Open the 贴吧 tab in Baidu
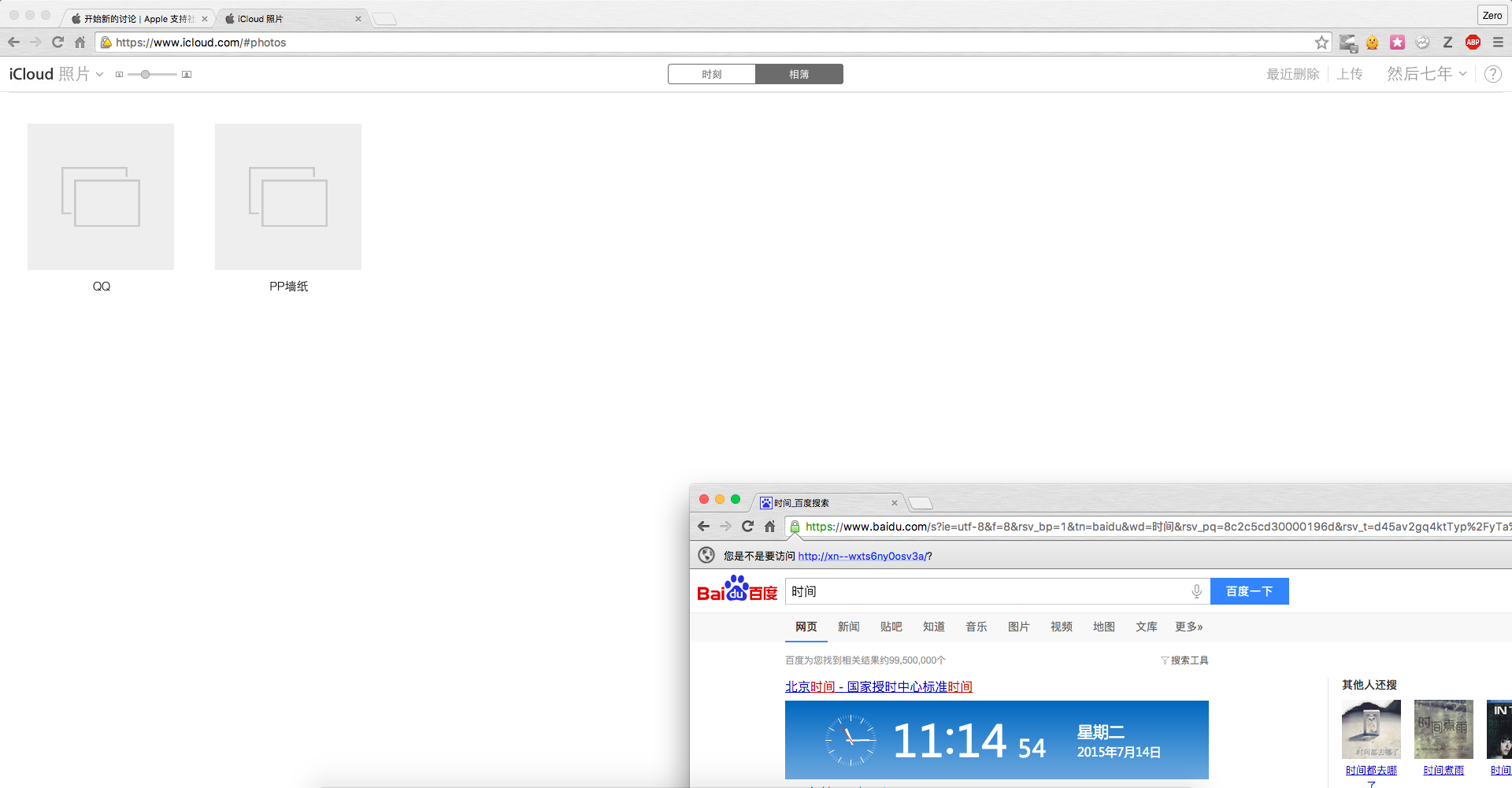This screenshot has width=1512, height=788. click(x=891, y=627)
